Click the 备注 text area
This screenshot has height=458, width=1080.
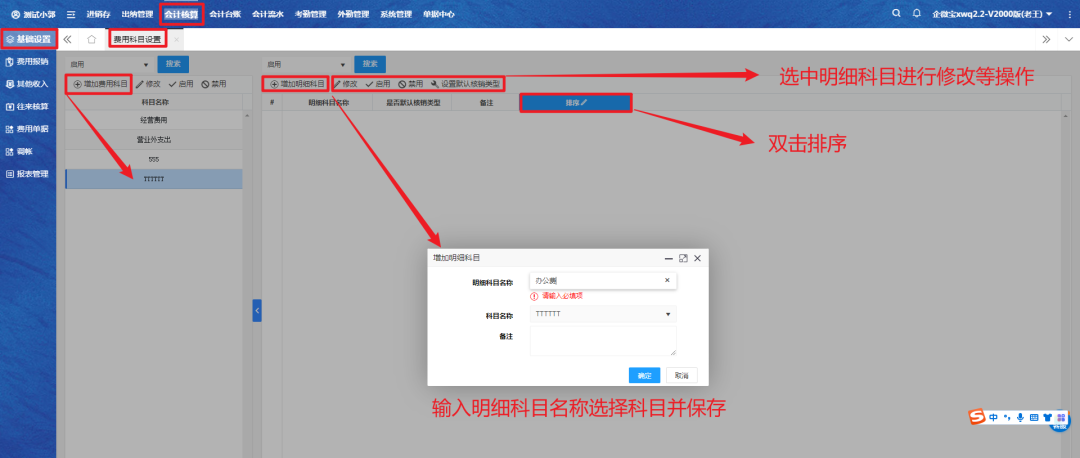tap(603, 341)
